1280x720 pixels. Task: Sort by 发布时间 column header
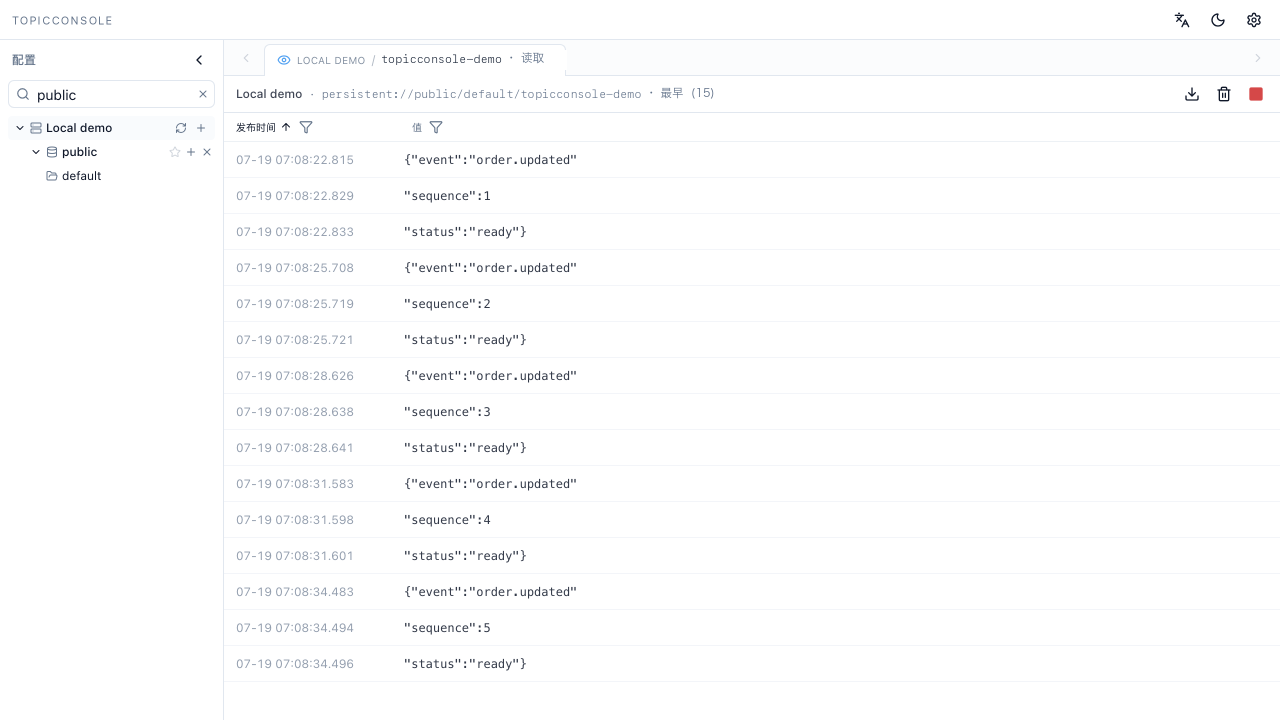256,127
